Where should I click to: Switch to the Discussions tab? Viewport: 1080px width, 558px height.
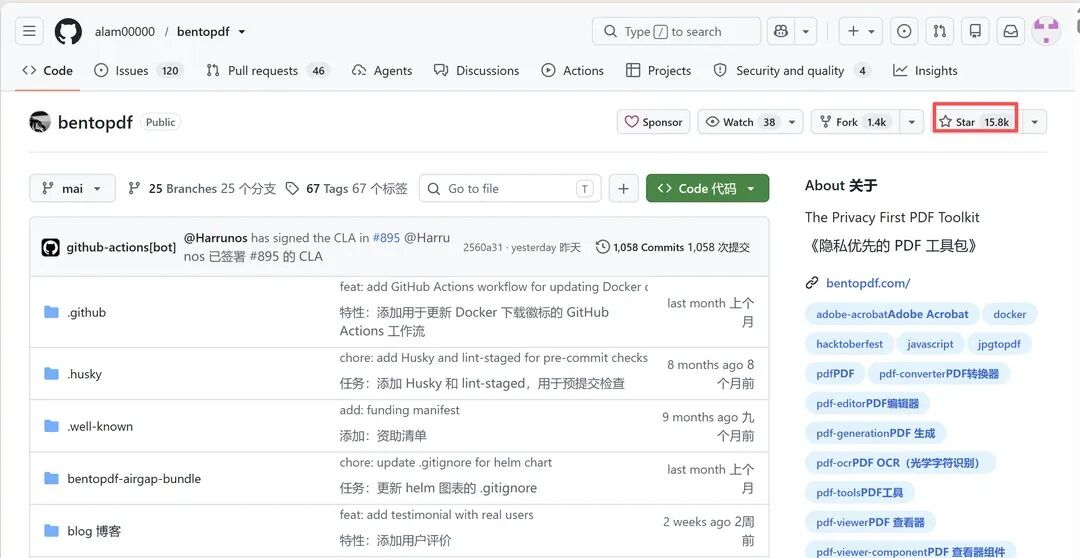click(477, 70)
